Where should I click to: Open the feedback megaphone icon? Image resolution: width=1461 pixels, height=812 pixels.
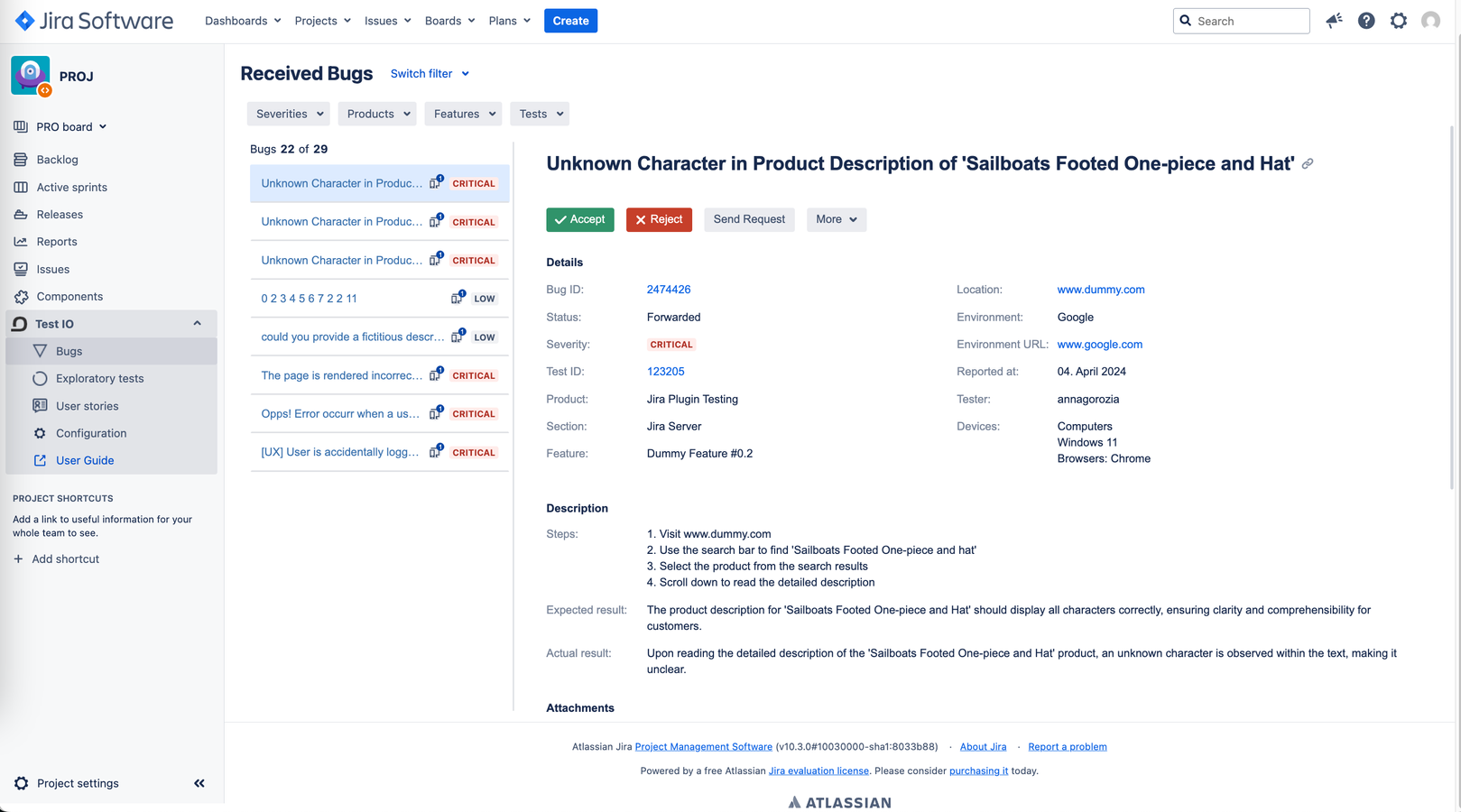coord(1334,21)
